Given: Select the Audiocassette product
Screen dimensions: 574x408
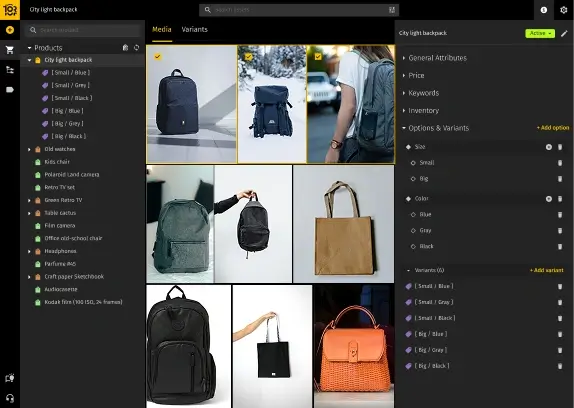Looking at the screenshot, I should (61, 289).
